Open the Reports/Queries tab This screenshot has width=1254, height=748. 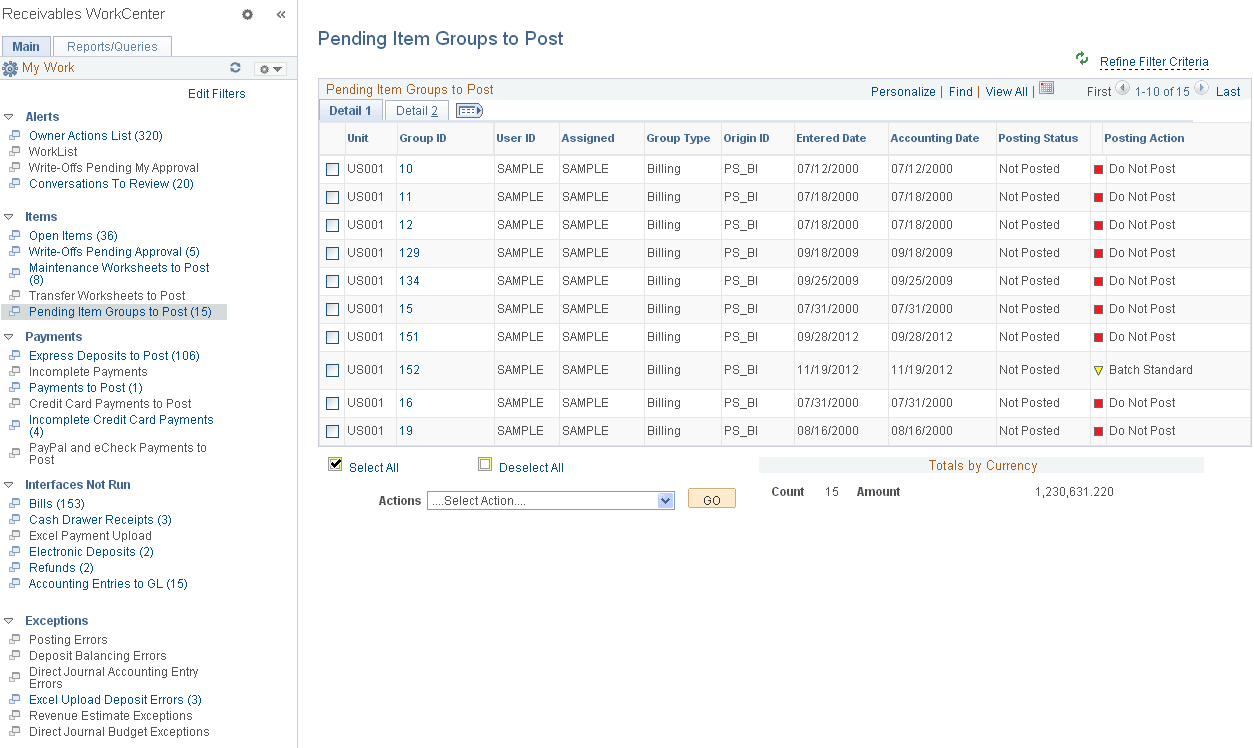(111, 46)
